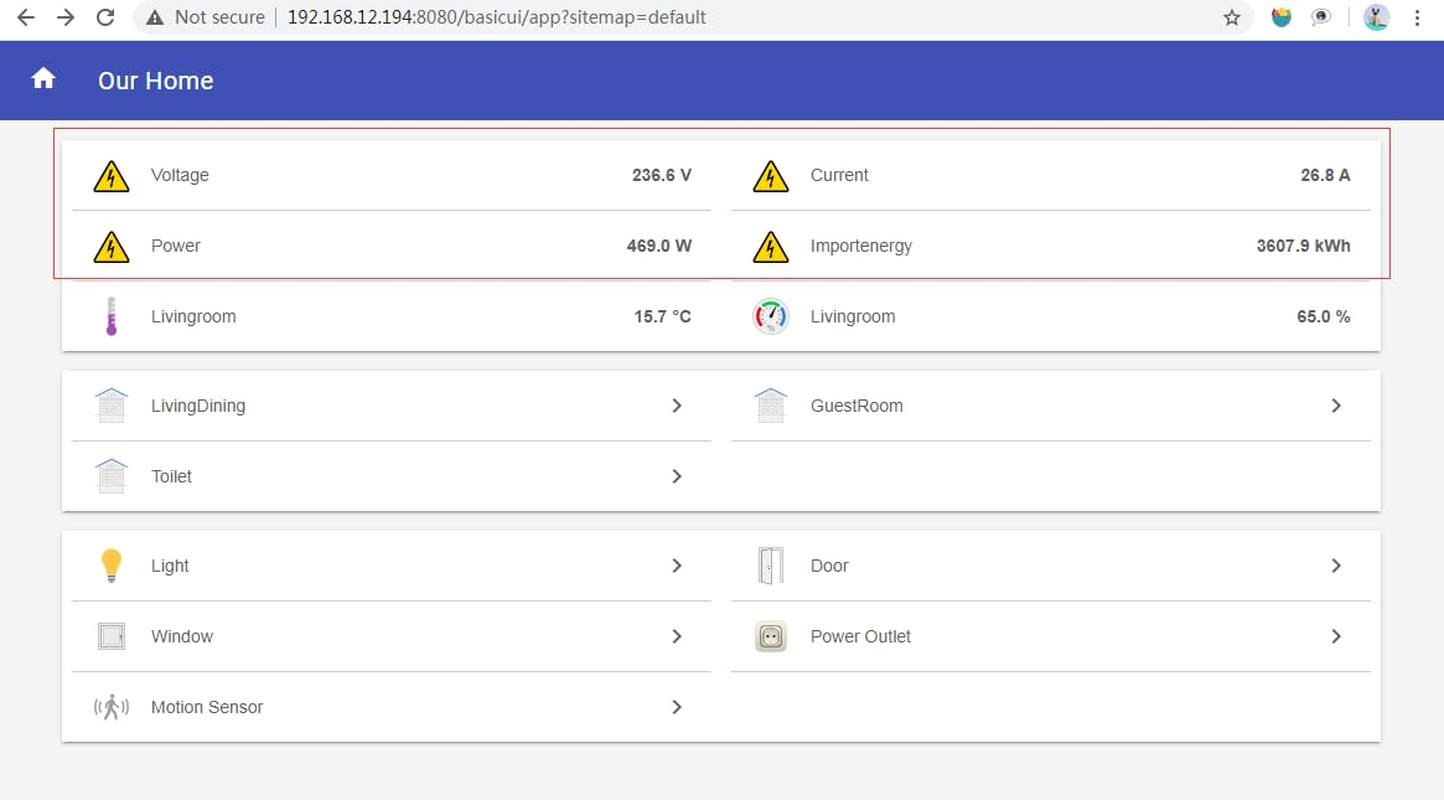1444x800 pixels.
Task: Click the Window frame icon
Action: (111, 637)
